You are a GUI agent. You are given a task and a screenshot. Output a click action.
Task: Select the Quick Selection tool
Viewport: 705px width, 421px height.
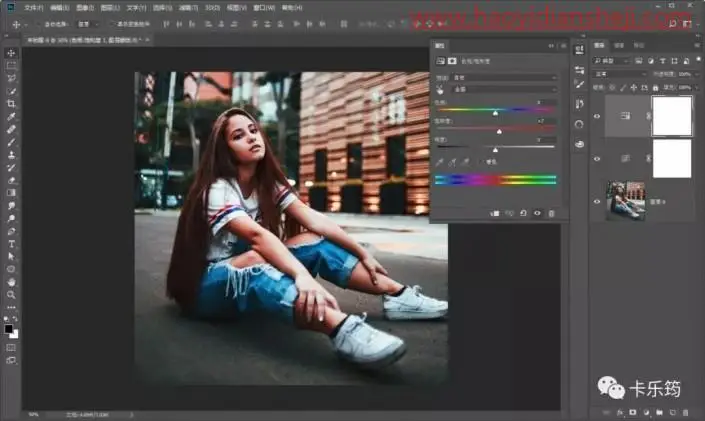pyautogui.click(x=11, y=91)
